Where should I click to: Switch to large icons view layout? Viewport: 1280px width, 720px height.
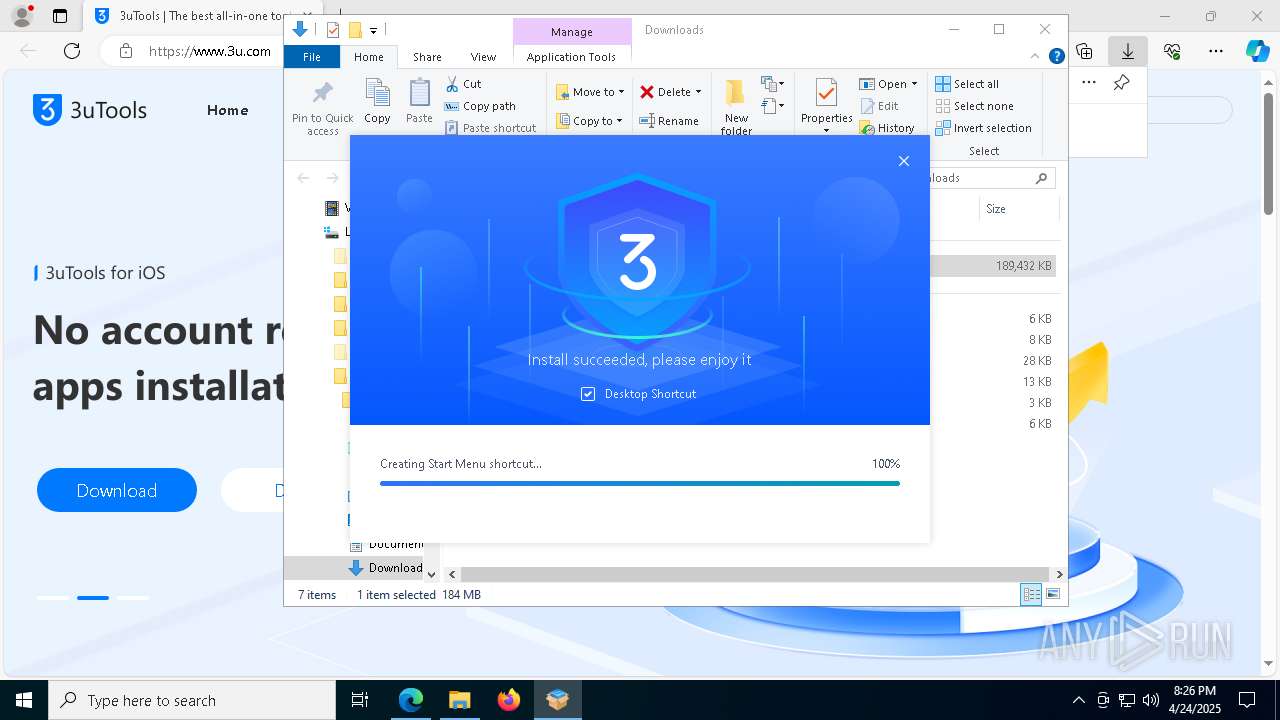coord(1053,594)
